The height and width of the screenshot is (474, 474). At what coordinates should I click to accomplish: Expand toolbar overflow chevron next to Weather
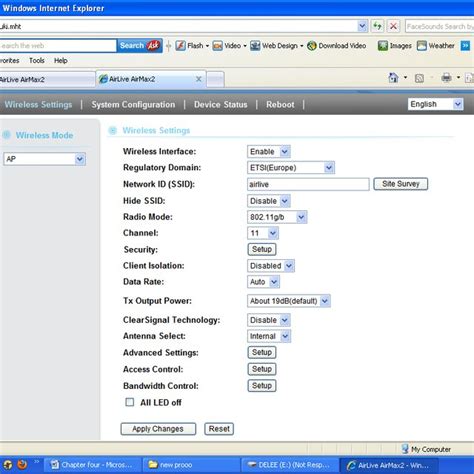(465, 46)
